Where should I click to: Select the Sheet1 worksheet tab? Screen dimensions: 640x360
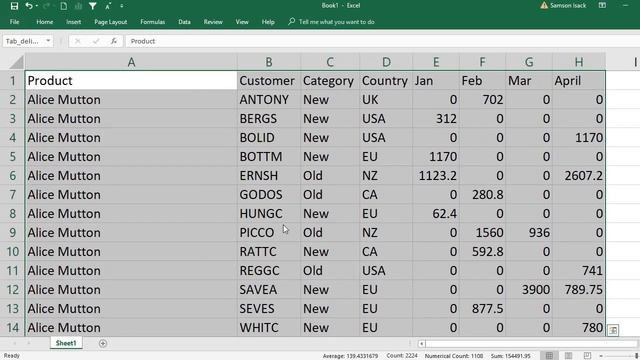[x=66, y=343]
